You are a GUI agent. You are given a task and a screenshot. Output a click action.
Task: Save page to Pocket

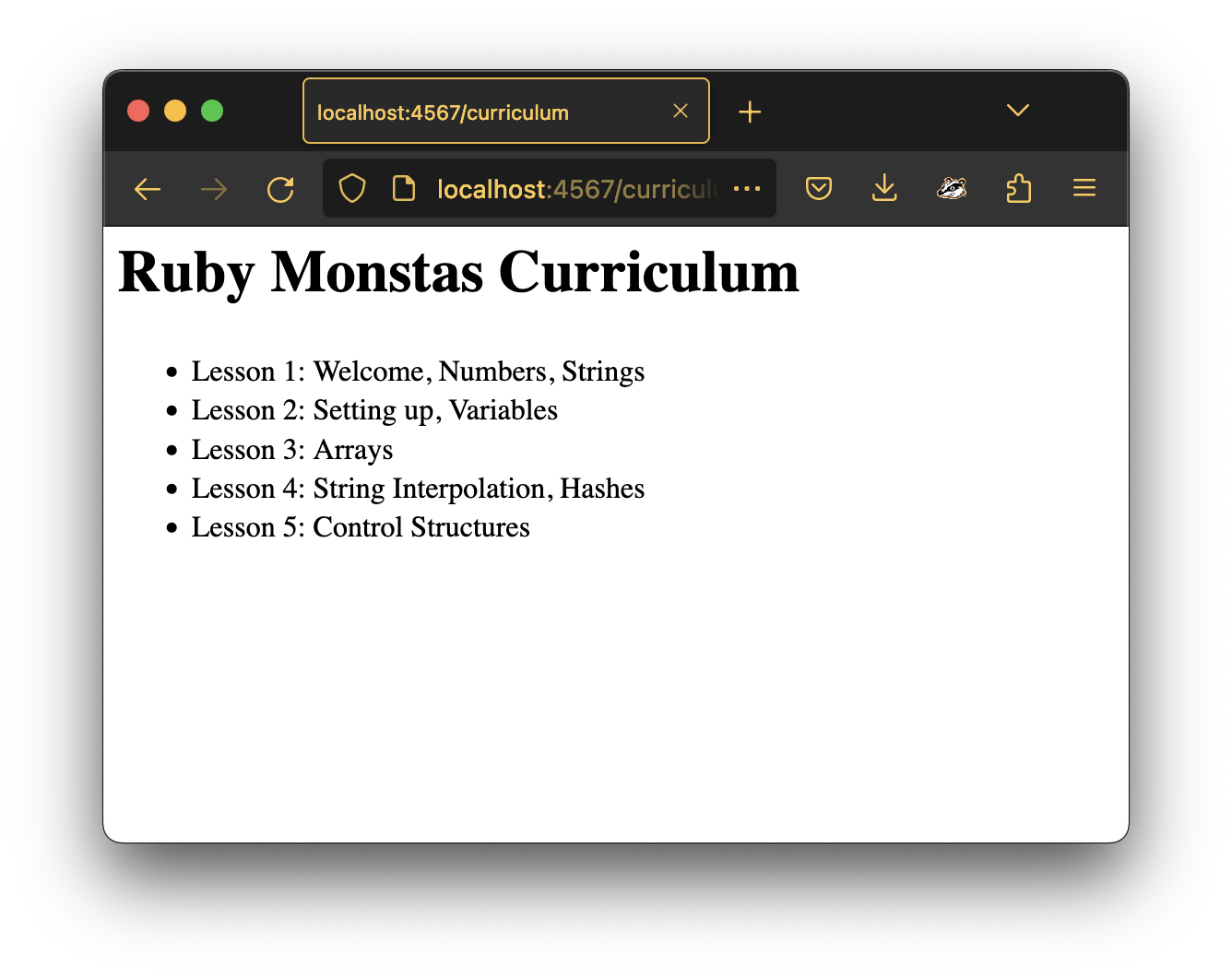point(819,188)
